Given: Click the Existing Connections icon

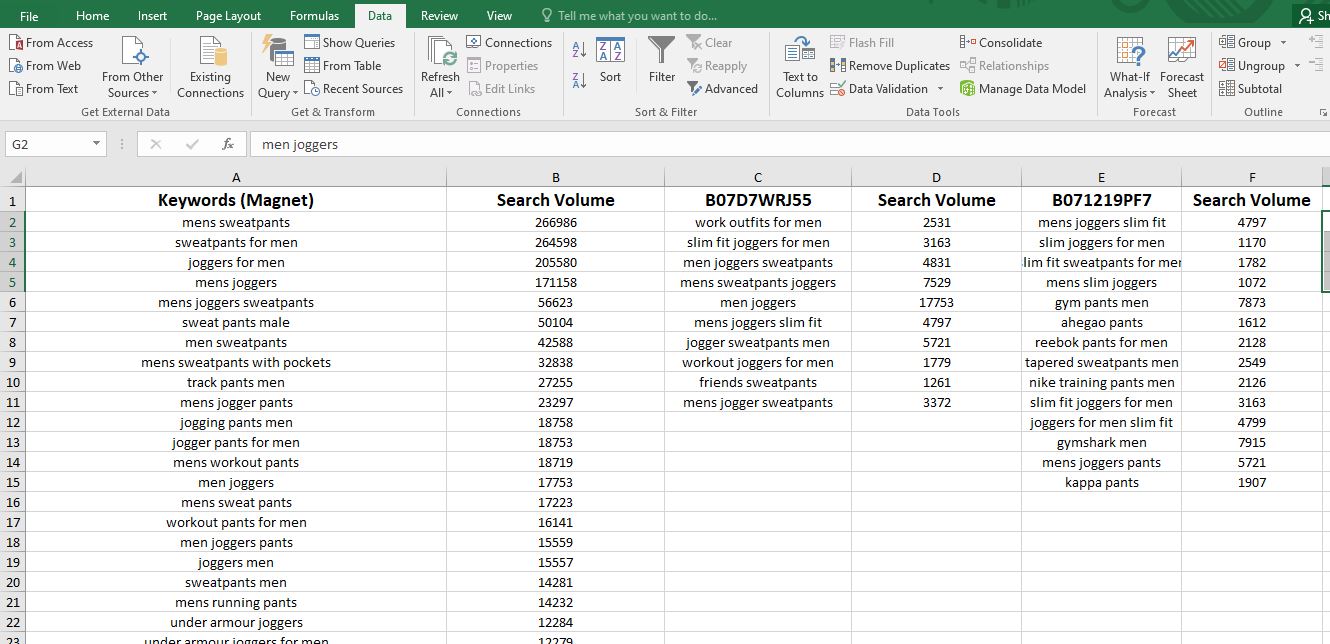Looking at the screenshot, I should point(210,66).
